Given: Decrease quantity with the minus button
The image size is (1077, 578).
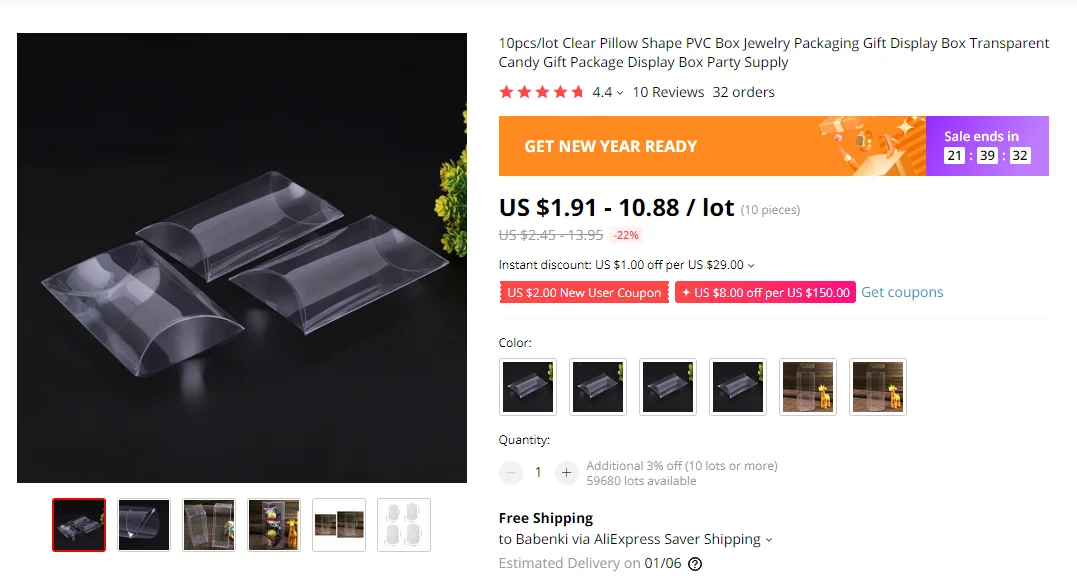Looking at the screenshot, I should pos(510,472).
